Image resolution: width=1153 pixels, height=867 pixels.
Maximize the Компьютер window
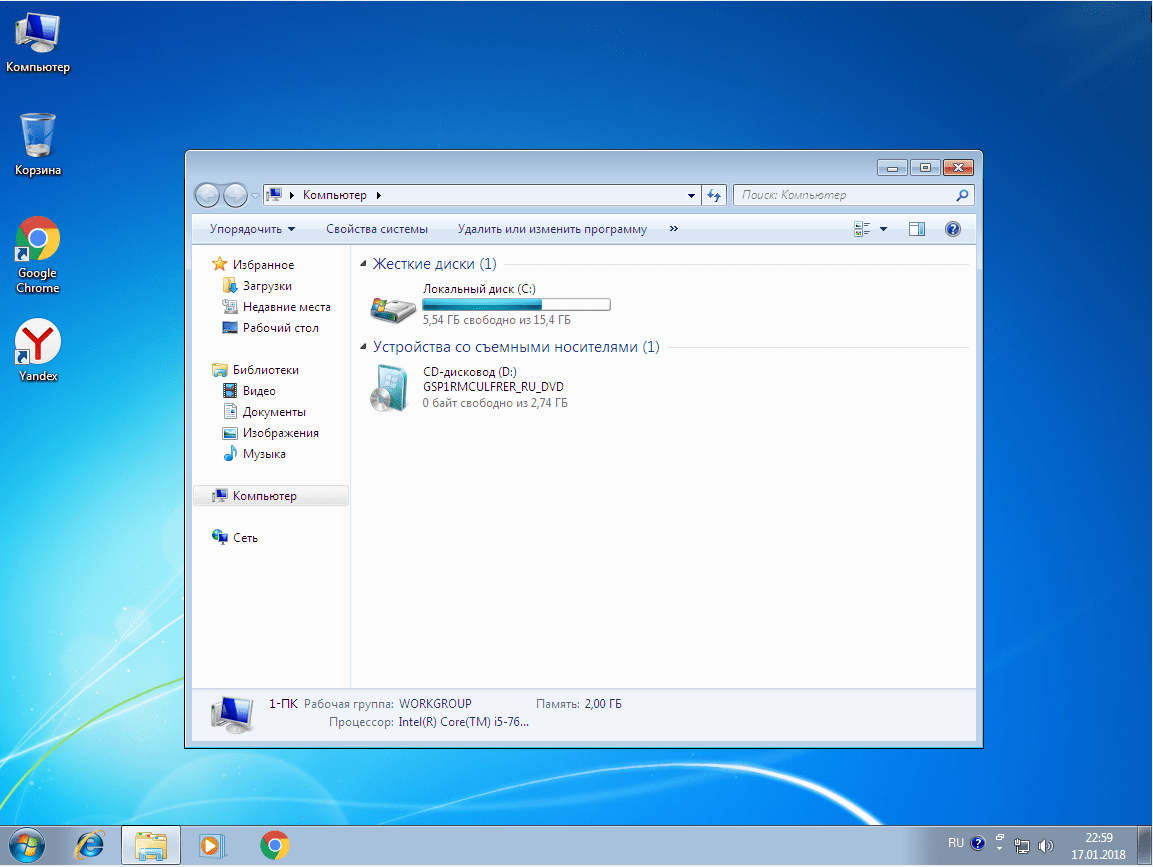click(925, 168)
